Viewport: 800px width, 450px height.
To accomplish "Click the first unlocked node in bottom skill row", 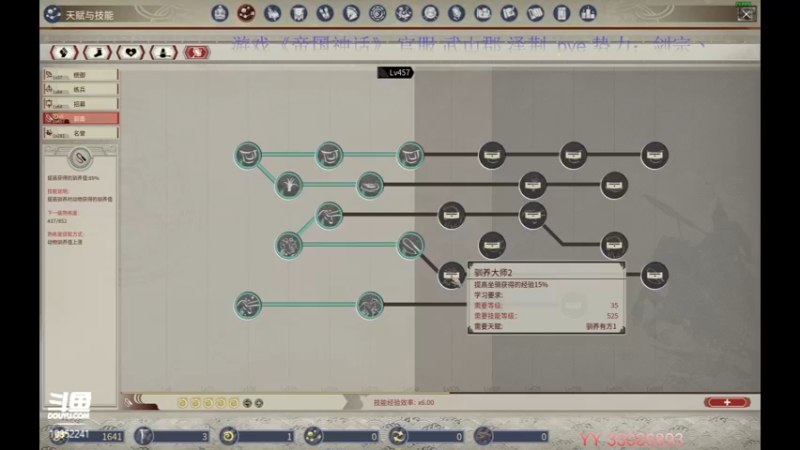I will pos(248,306).
